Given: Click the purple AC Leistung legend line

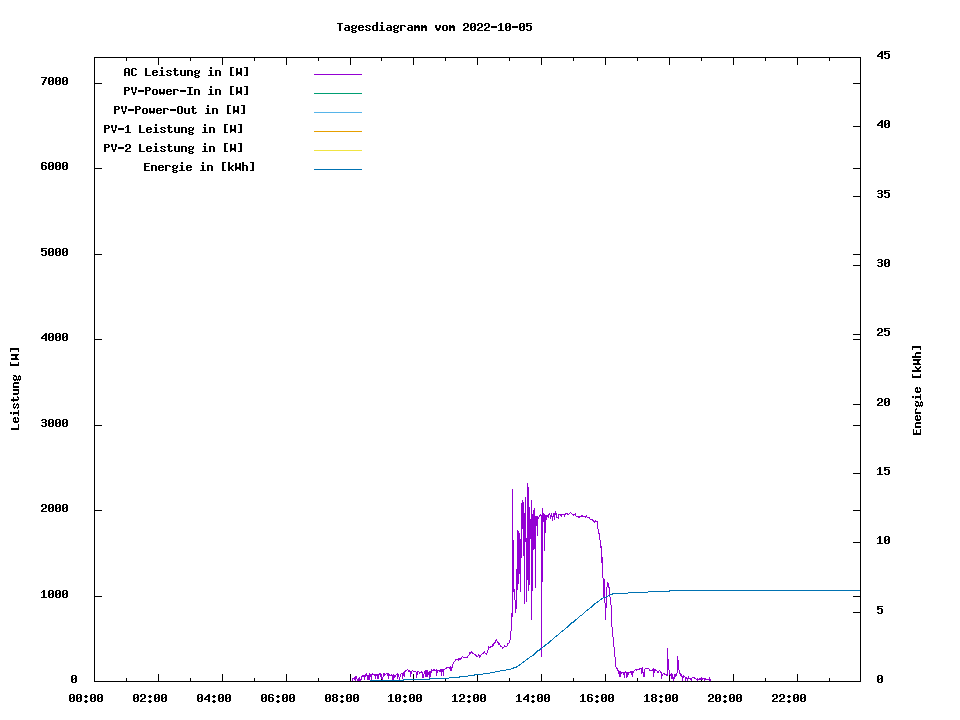Looking at the screenshot, I should (x=337, y=74).
